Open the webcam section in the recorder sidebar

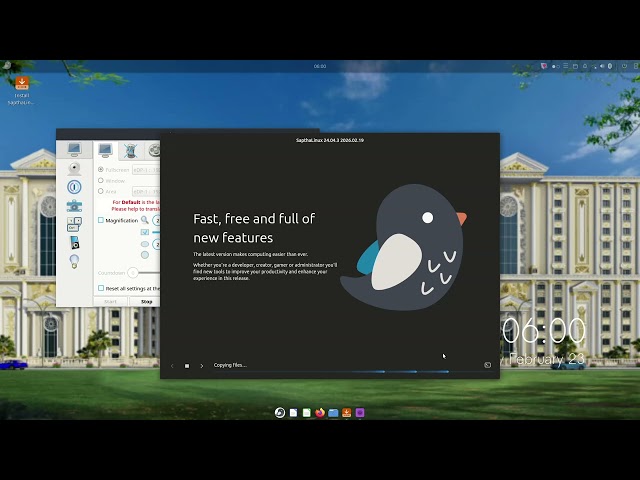pyautogui.click(x=74, y=168)
